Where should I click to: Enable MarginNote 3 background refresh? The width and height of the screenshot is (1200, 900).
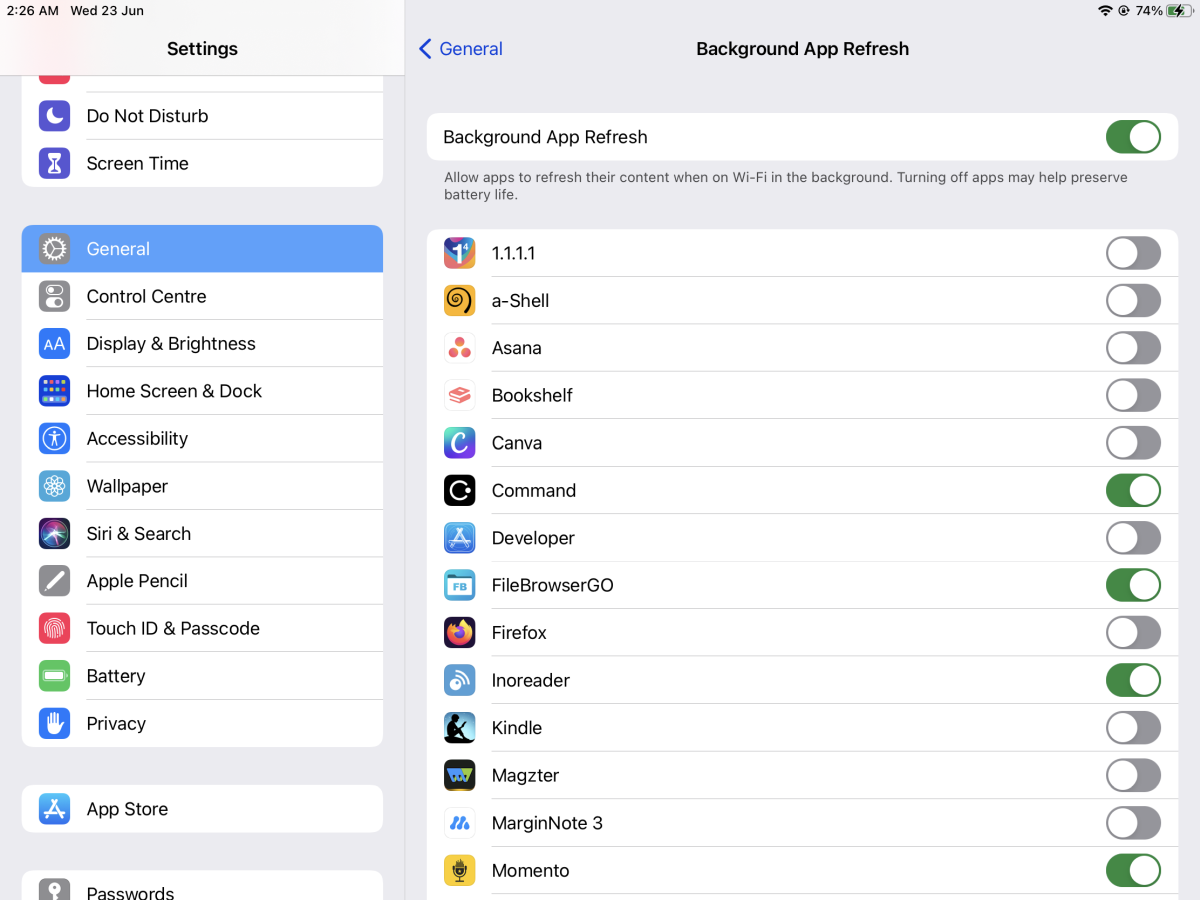1133,823
